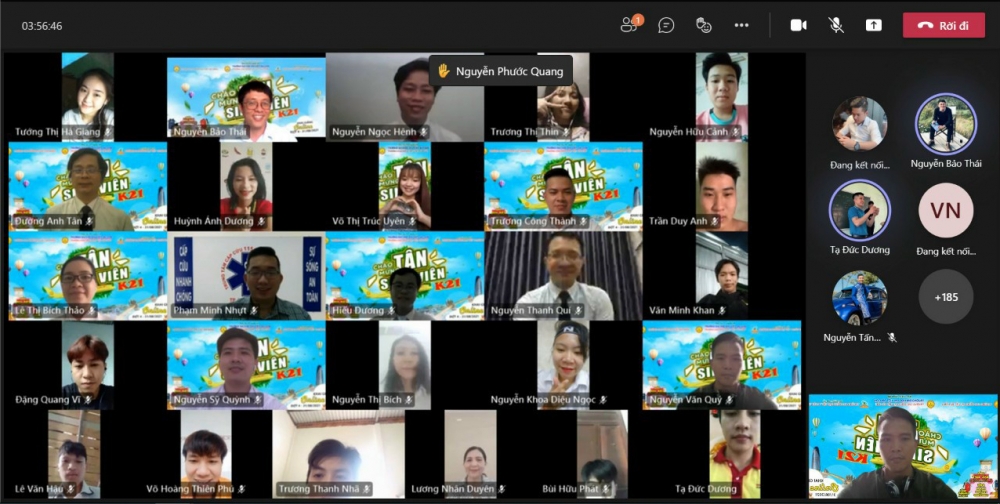Click the VN initials avatar
This screenshot has height=504, width=1000.
[945, 210]
